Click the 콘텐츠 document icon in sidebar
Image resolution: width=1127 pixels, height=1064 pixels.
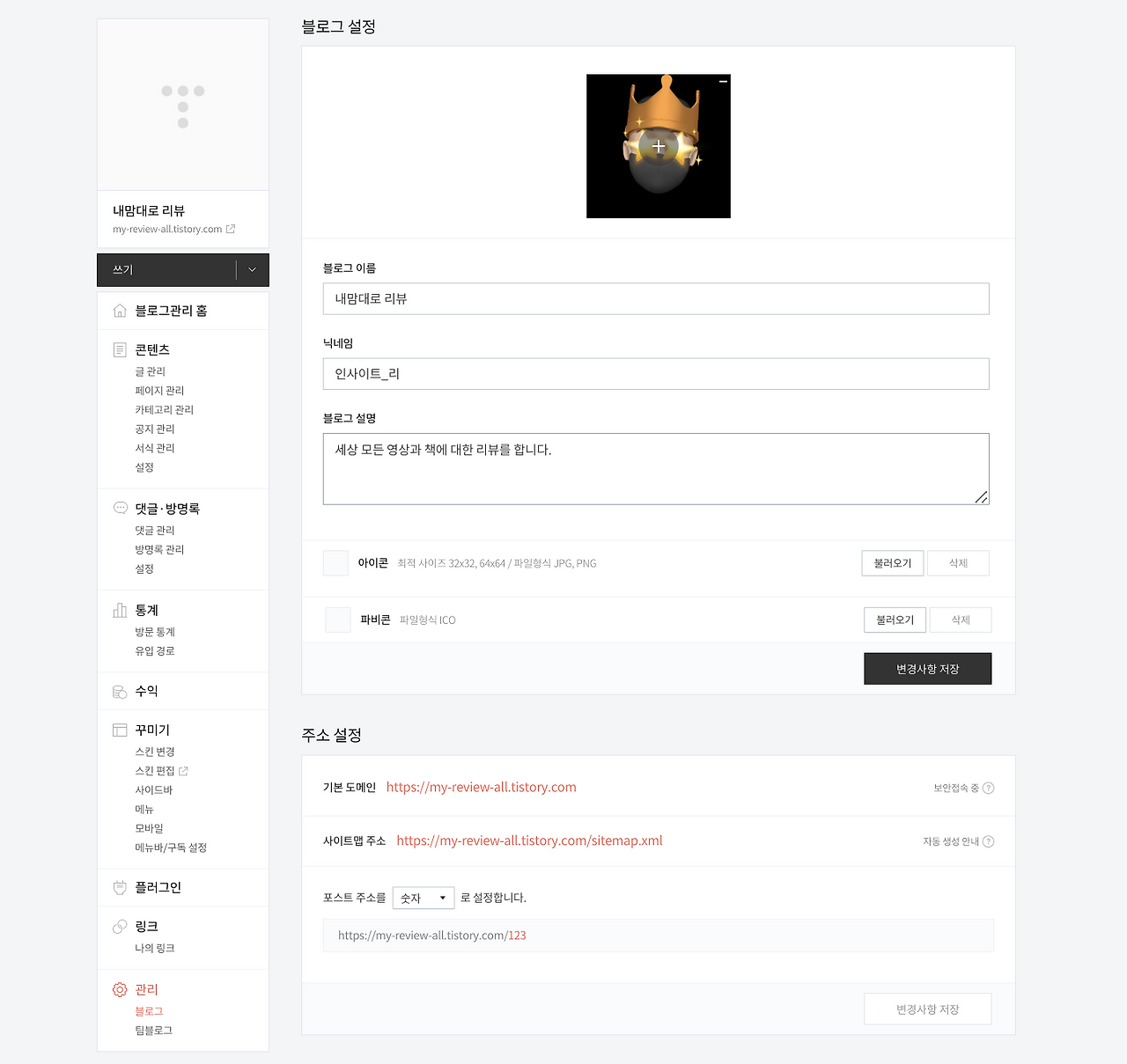point(120,349)
